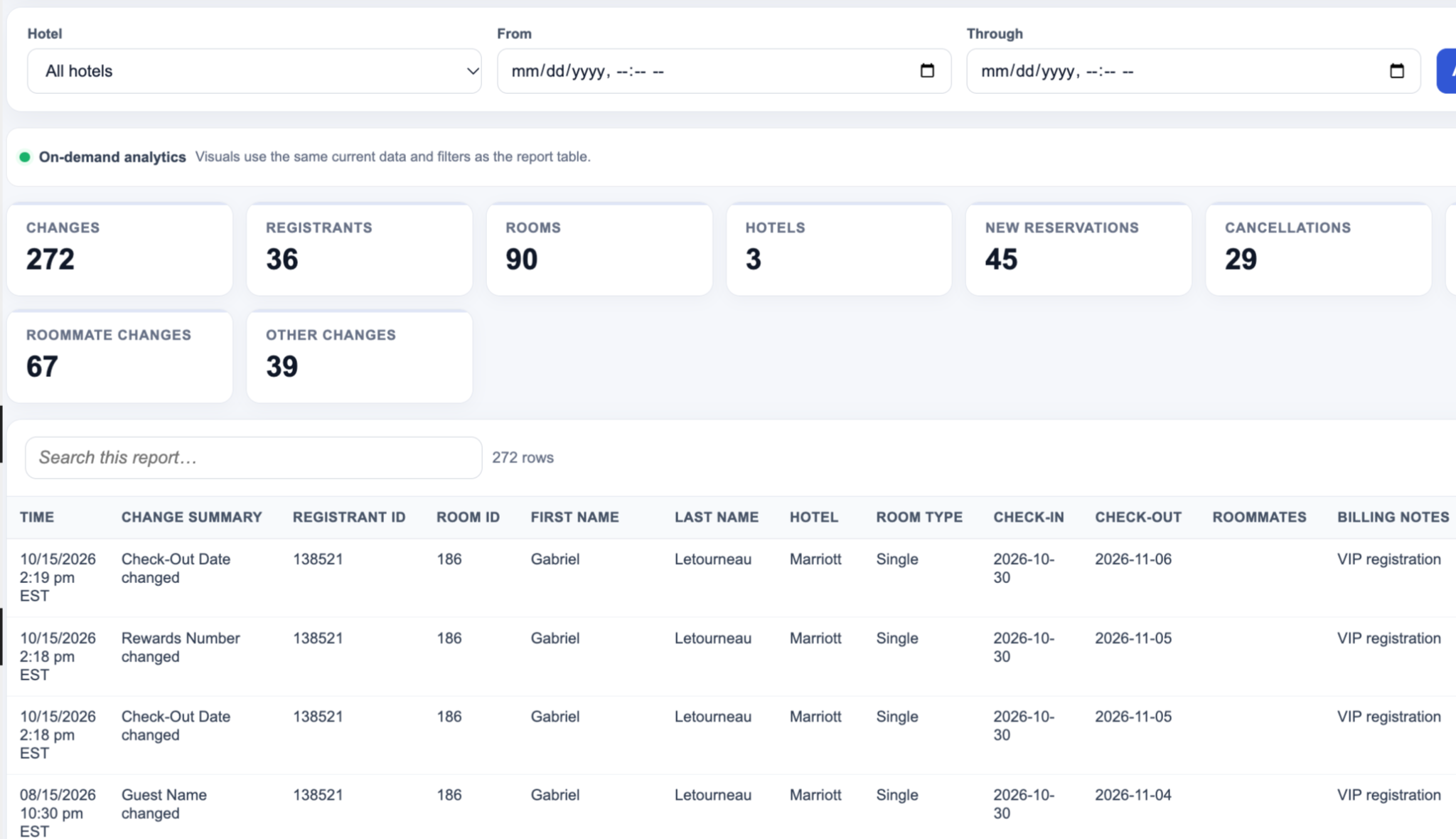Screen dimensions: 1456x839
Task: Sort by LAST NAME column header
Action: tap(717, 517)
